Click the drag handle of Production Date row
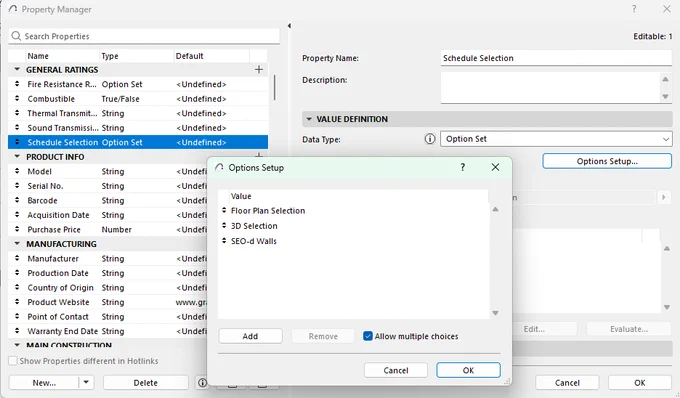 [x=17, y=273]
